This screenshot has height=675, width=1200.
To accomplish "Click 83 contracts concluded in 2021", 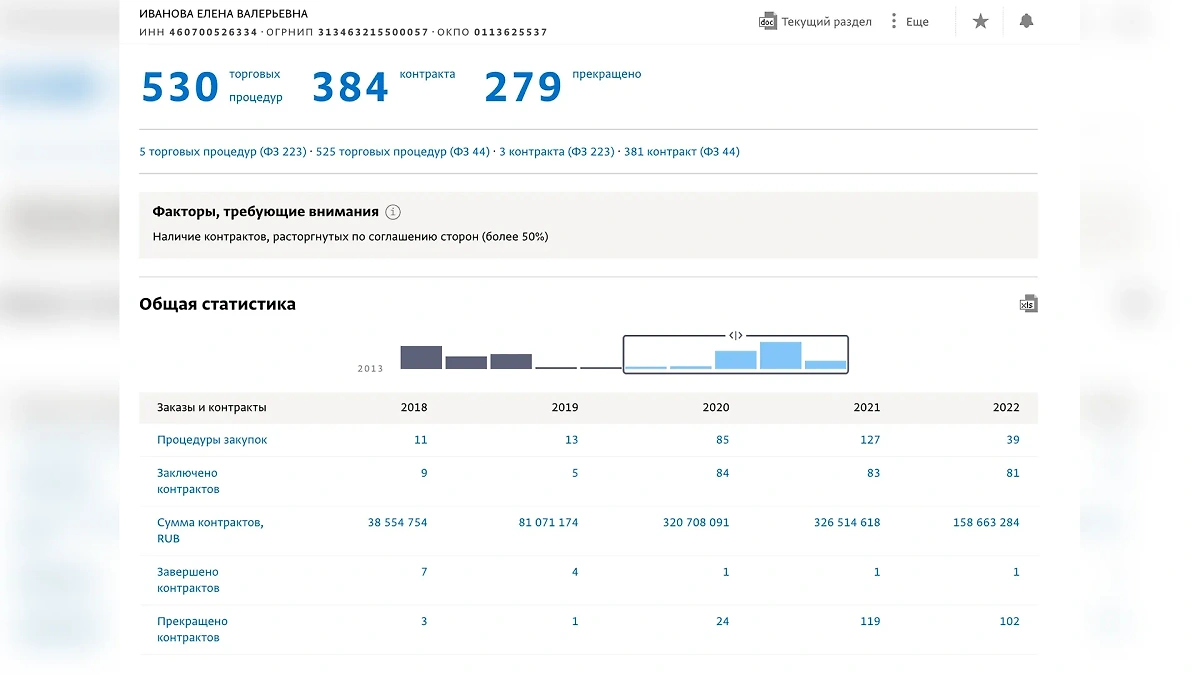I will pos(873,473).
